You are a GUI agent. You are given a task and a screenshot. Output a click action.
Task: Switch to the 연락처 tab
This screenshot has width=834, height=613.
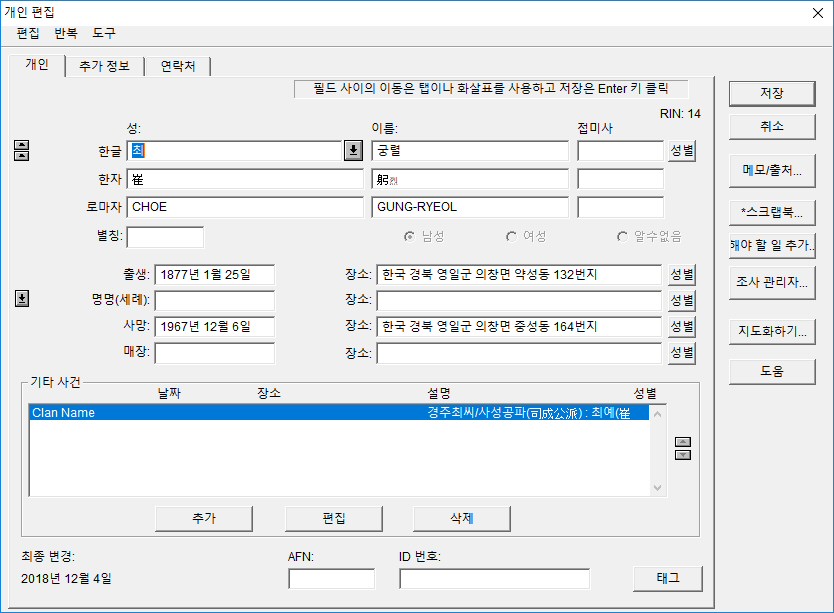coord(177,66)
